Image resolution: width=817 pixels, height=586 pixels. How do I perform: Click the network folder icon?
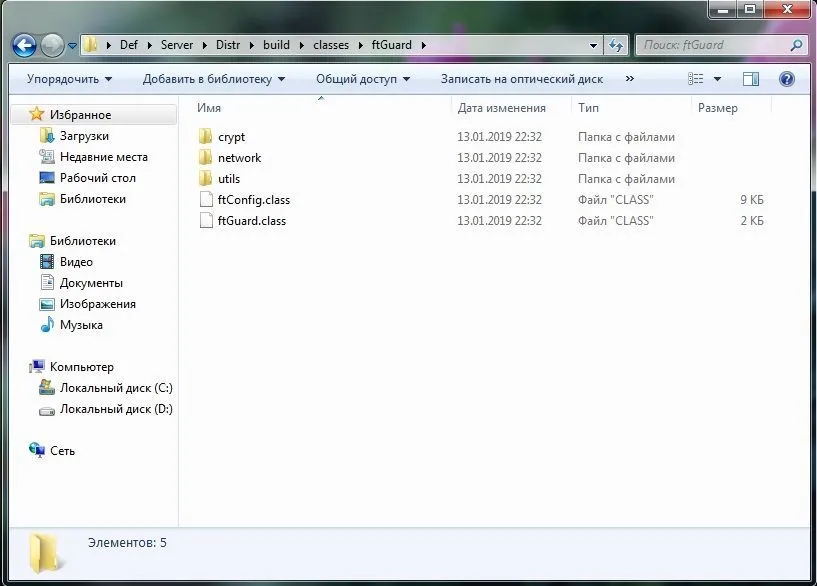205,158
